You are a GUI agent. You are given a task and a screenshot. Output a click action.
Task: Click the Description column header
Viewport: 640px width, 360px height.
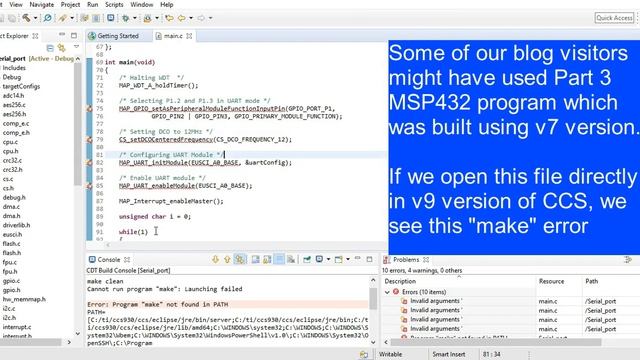pyautogui.click(x=400, y=281)
